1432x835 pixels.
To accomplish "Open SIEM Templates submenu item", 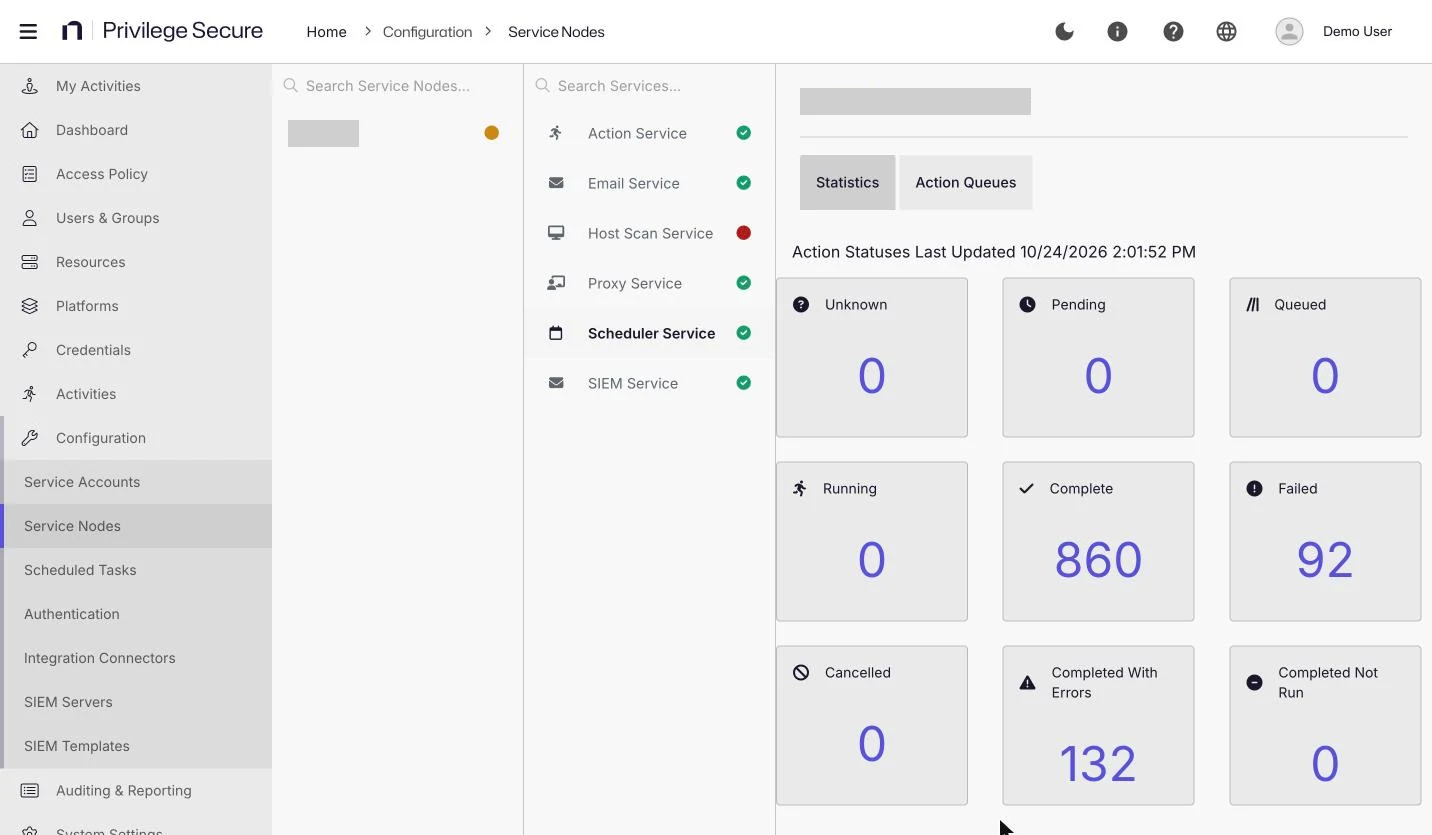I will [136, 746].
